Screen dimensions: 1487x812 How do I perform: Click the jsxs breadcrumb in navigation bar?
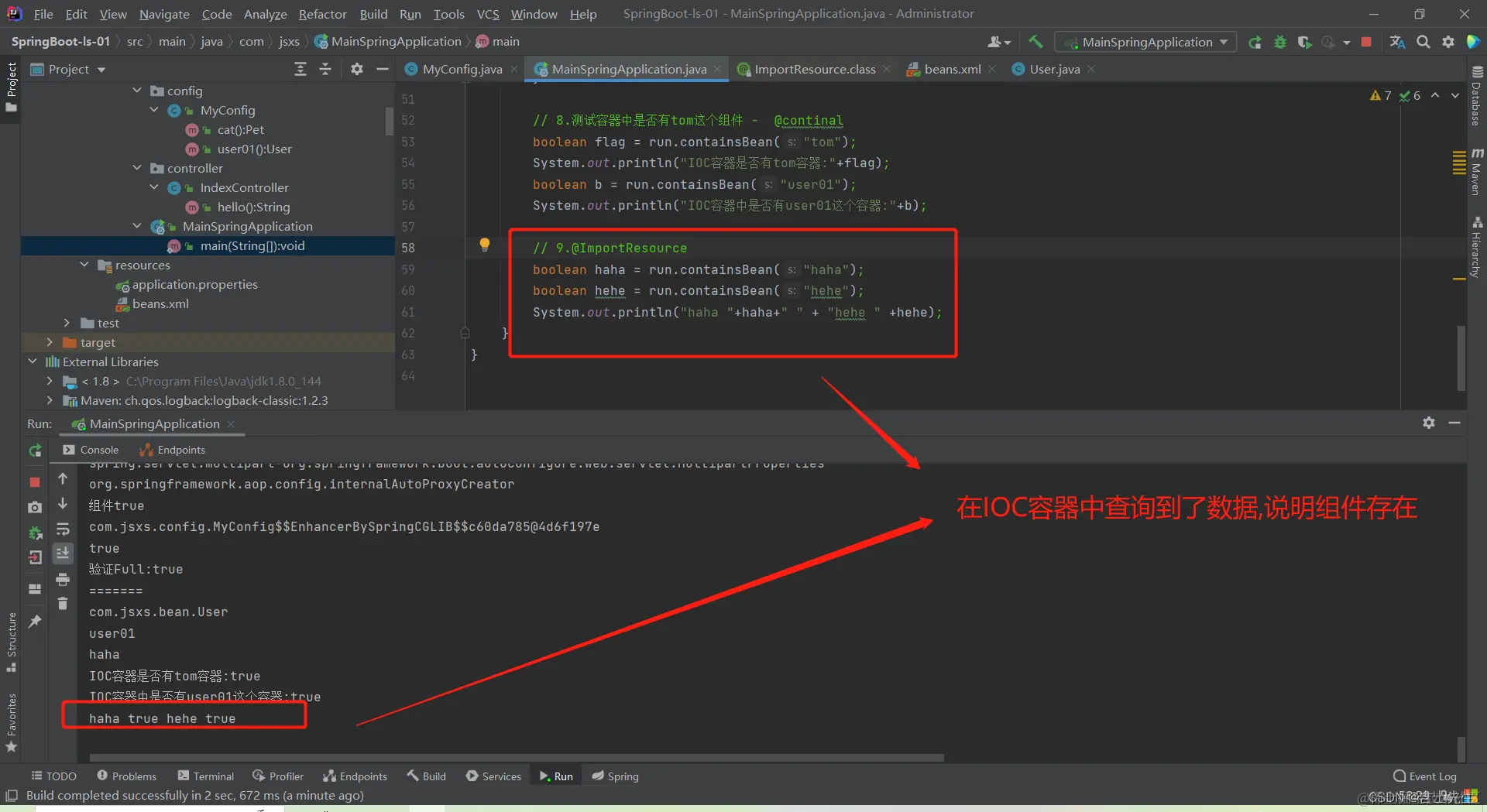(x=289, y=41)
